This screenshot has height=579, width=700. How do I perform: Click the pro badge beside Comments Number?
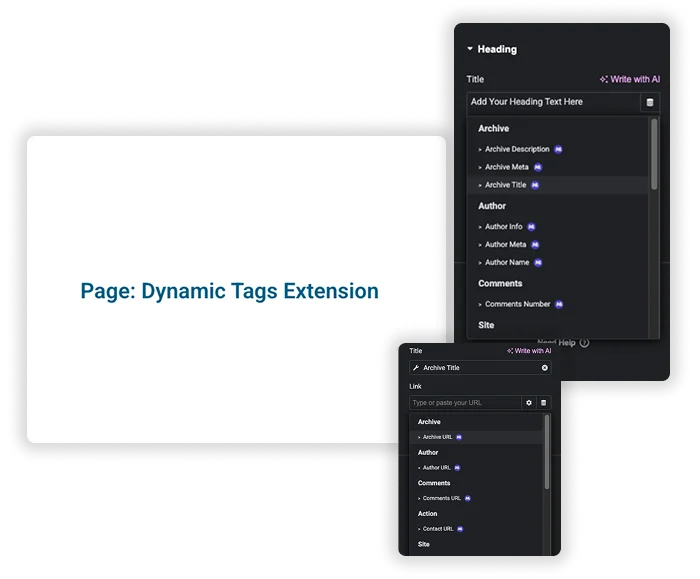559,304
